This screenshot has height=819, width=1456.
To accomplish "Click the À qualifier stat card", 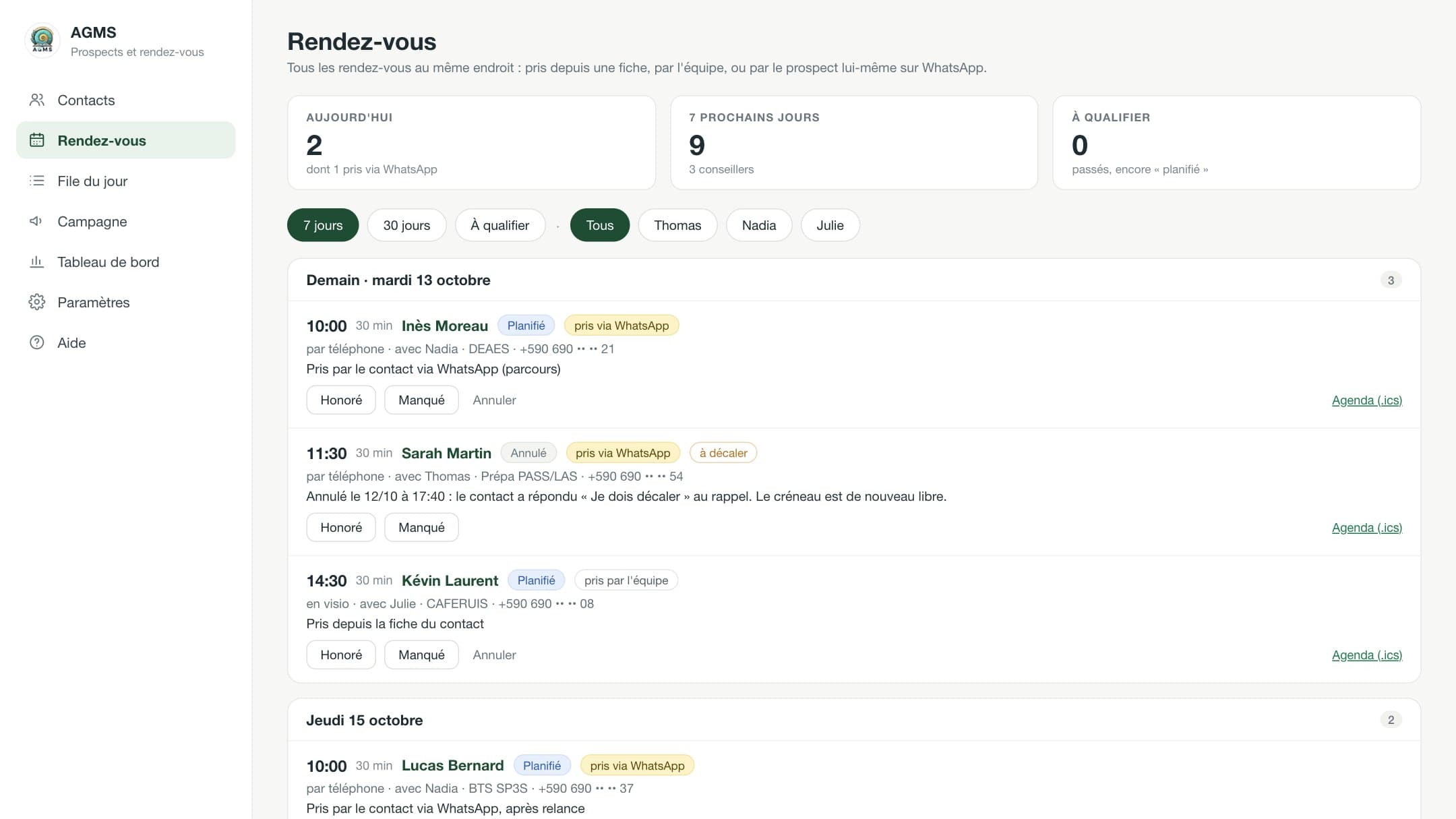I will (1236, 142).
